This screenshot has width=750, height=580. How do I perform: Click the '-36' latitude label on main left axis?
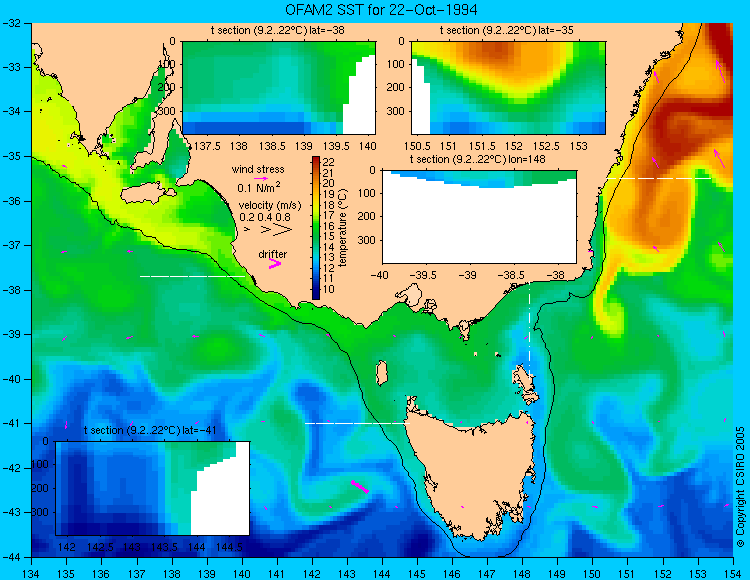point(11,201)
